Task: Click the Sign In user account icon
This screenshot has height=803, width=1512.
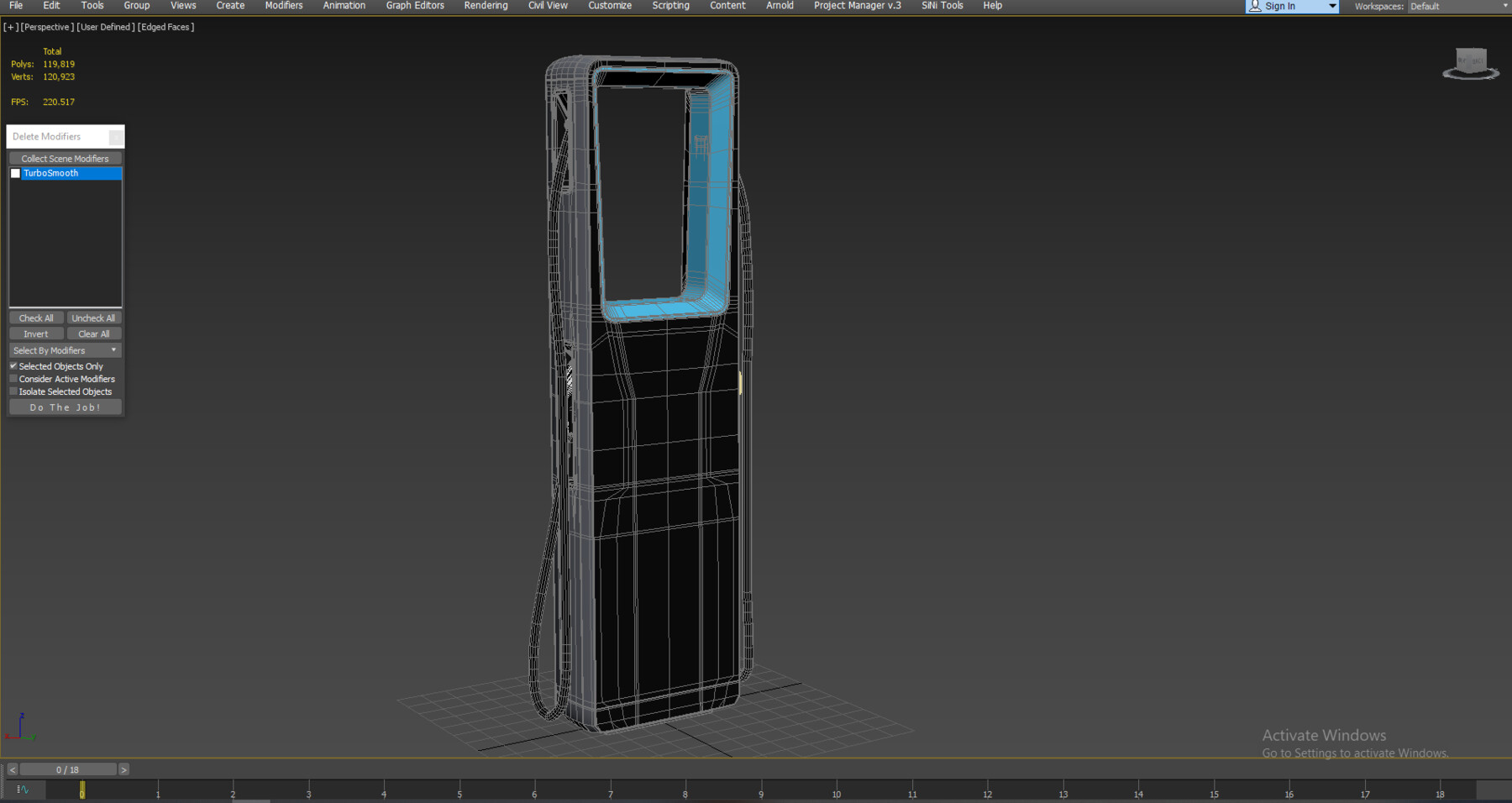Action: 1253,6
